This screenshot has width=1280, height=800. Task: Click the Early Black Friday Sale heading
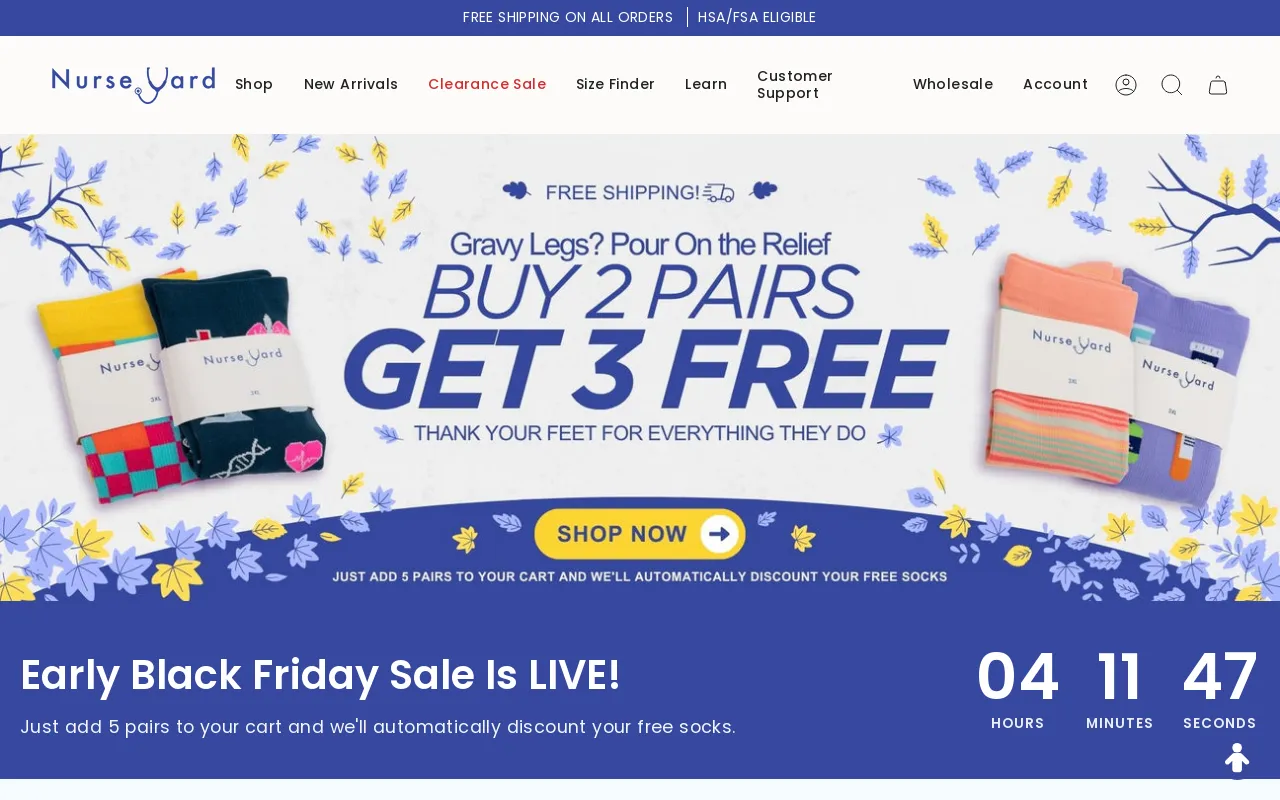[x=321, y=675]
